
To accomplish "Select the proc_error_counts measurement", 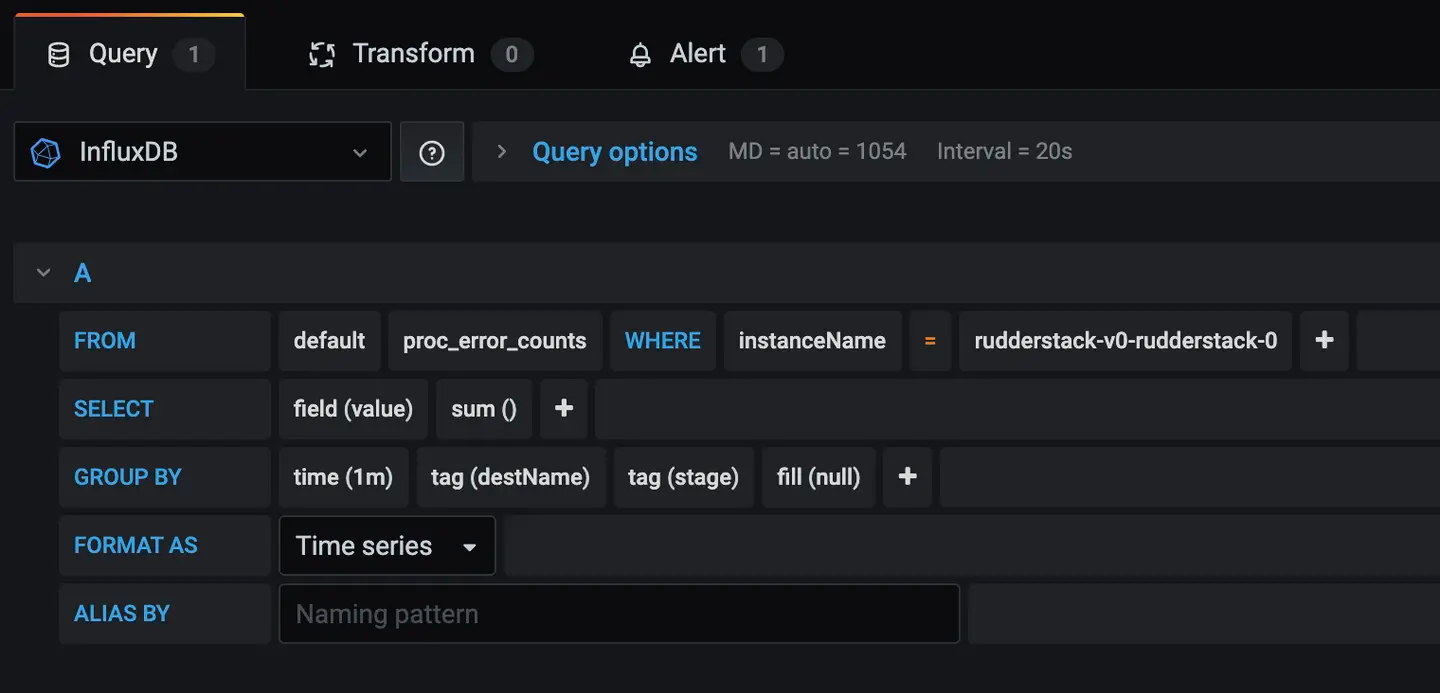I will (x=494, y=340).
